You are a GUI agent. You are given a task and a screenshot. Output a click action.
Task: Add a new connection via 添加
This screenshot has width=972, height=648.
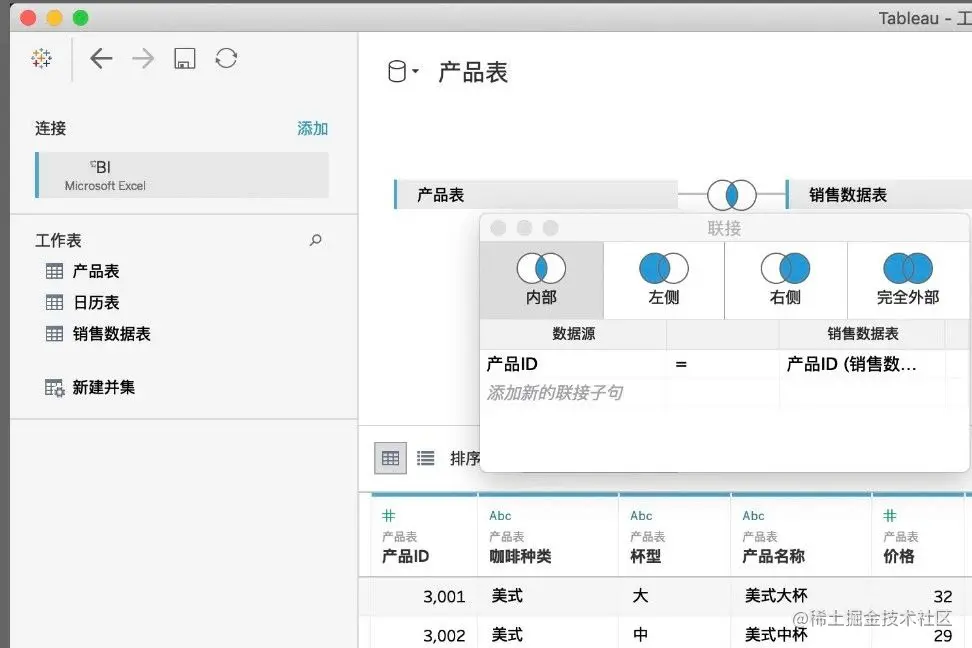(x=312, y=128)
